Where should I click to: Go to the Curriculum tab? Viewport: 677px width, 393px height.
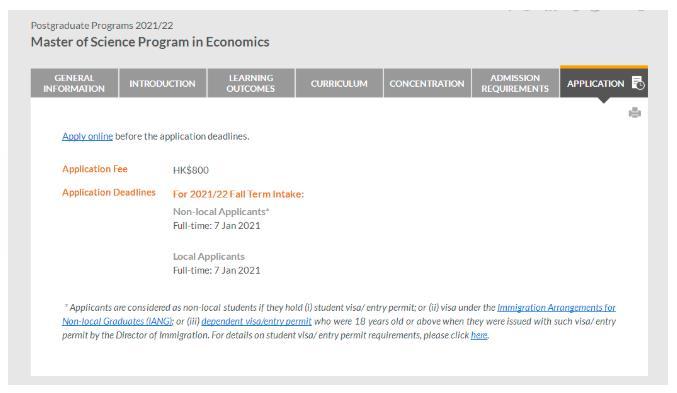339,83
